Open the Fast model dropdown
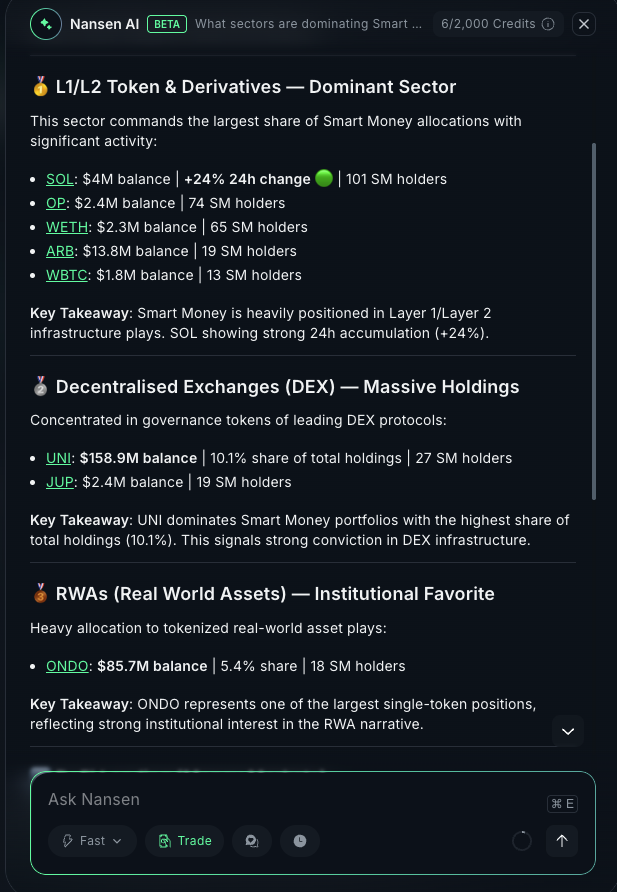The height and width of the screenshot is (892, 617). click(x=92, y=841)
